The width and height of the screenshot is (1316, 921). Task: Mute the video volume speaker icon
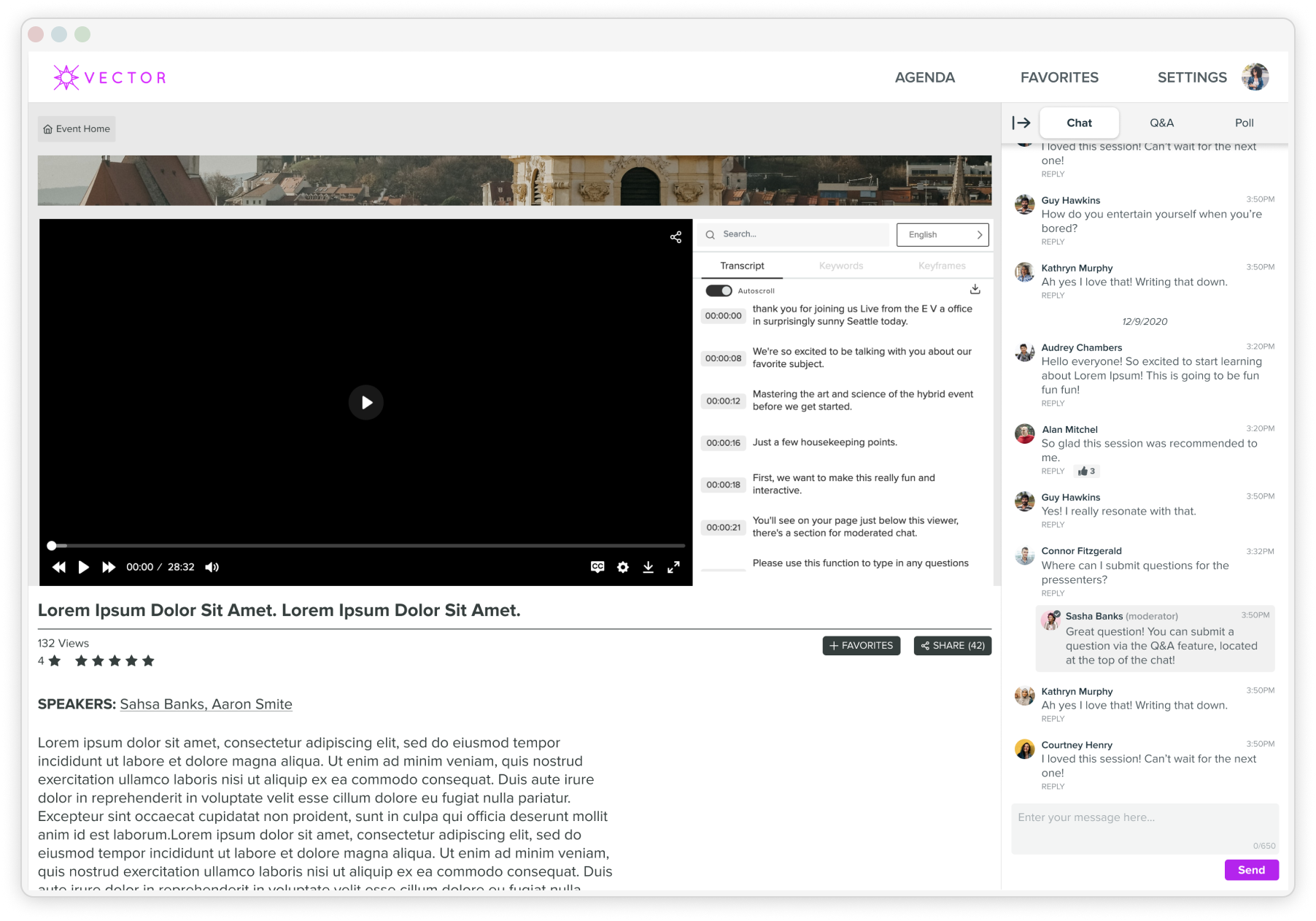[212, 567]
